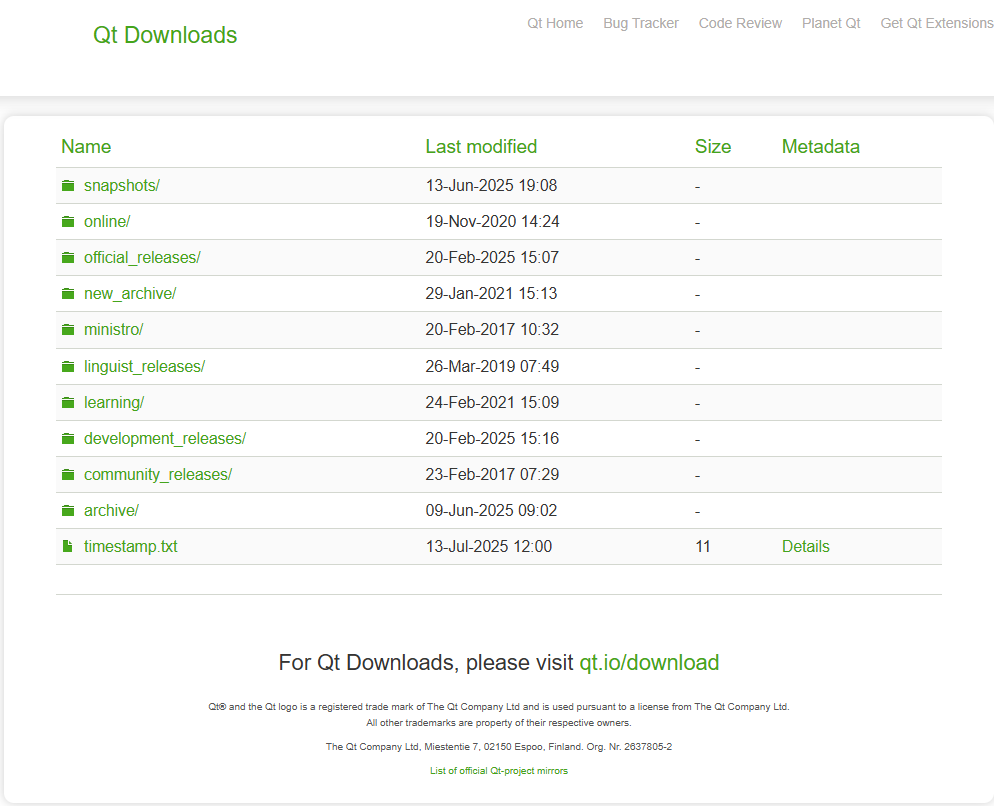Screen dimensions: 994x806
Task: Click the folder icon beside new_archive/
Action: (x=68, y=294)
